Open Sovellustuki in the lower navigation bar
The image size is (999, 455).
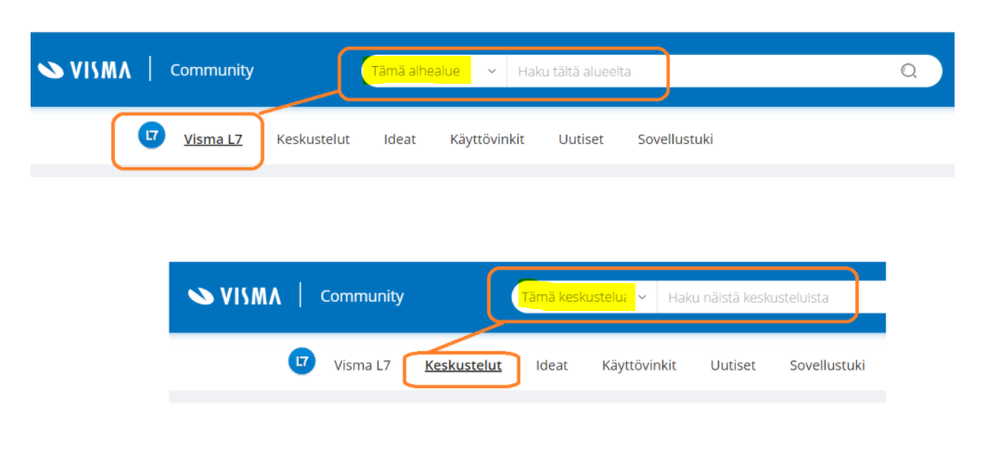point(827,366)
